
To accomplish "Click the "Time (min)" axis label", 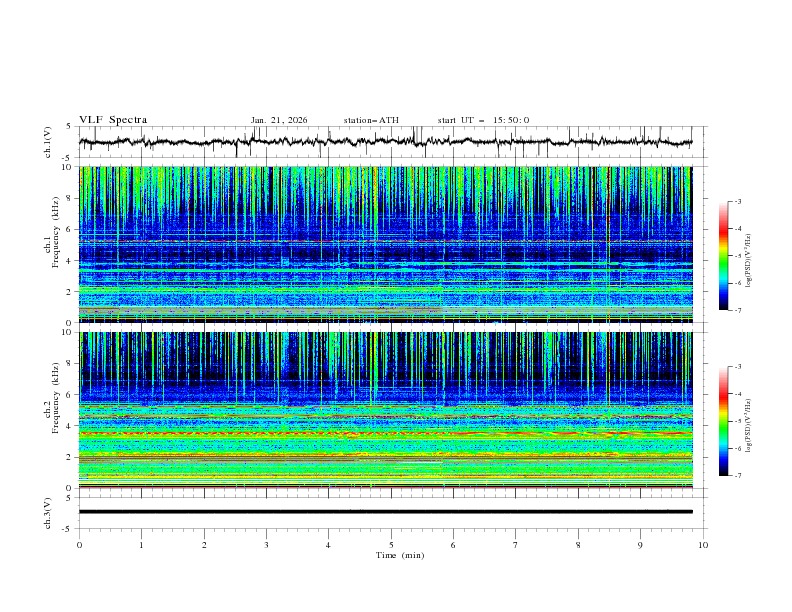I will click(x=400, y=555).
